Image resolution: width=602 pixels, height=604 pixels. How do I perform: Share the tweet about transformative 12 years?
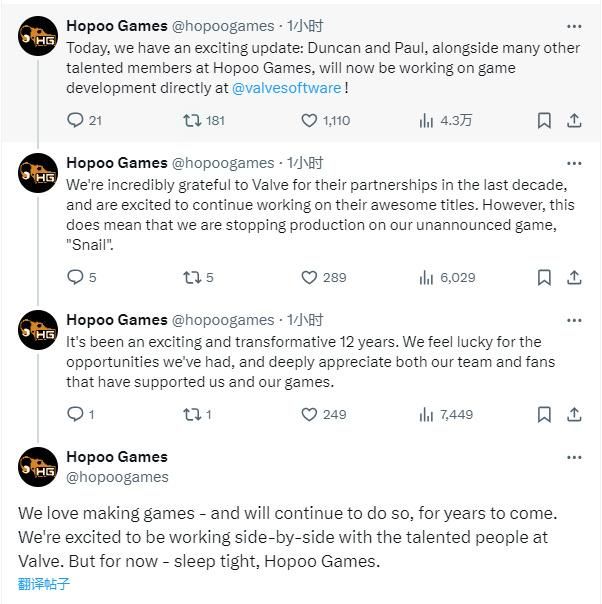pyautogui.click(x=574, y=414)
